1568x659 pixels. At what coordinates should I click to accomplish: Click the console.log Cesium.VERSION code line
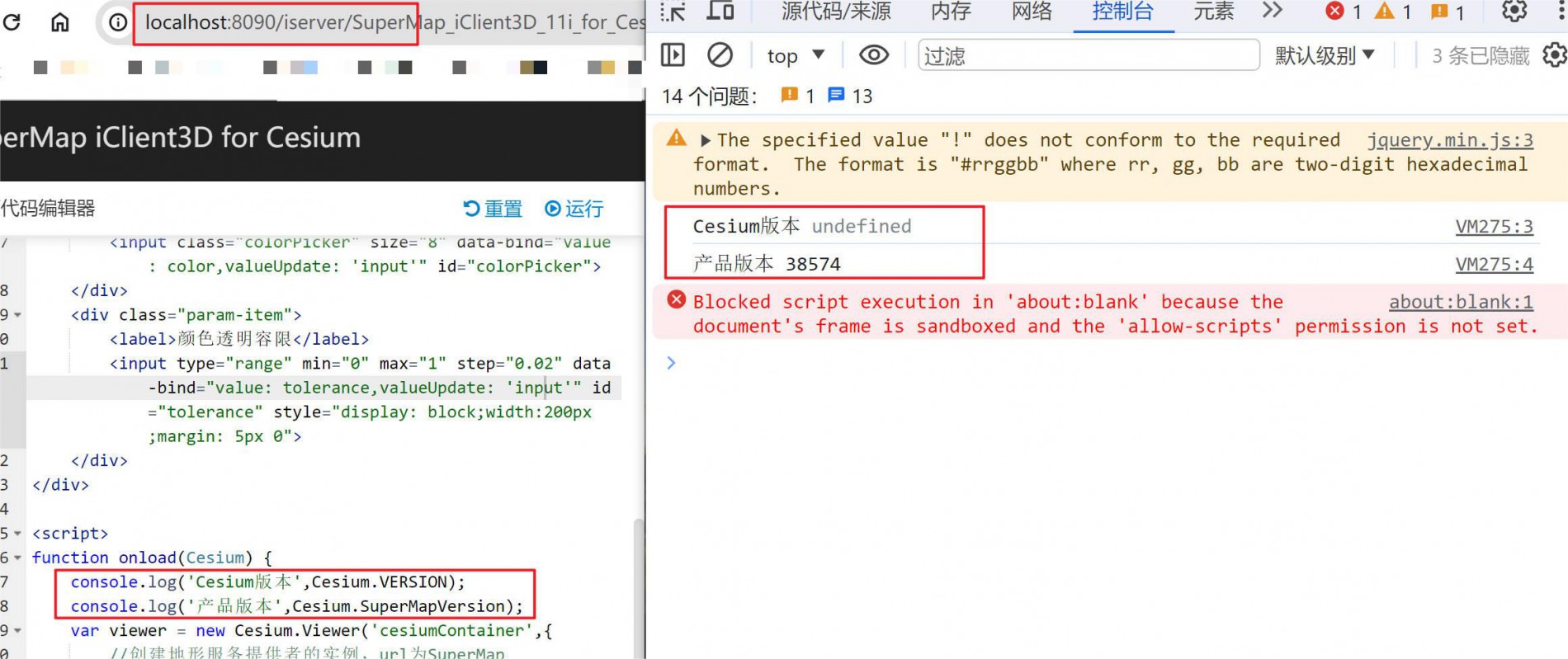click(268, 582)
